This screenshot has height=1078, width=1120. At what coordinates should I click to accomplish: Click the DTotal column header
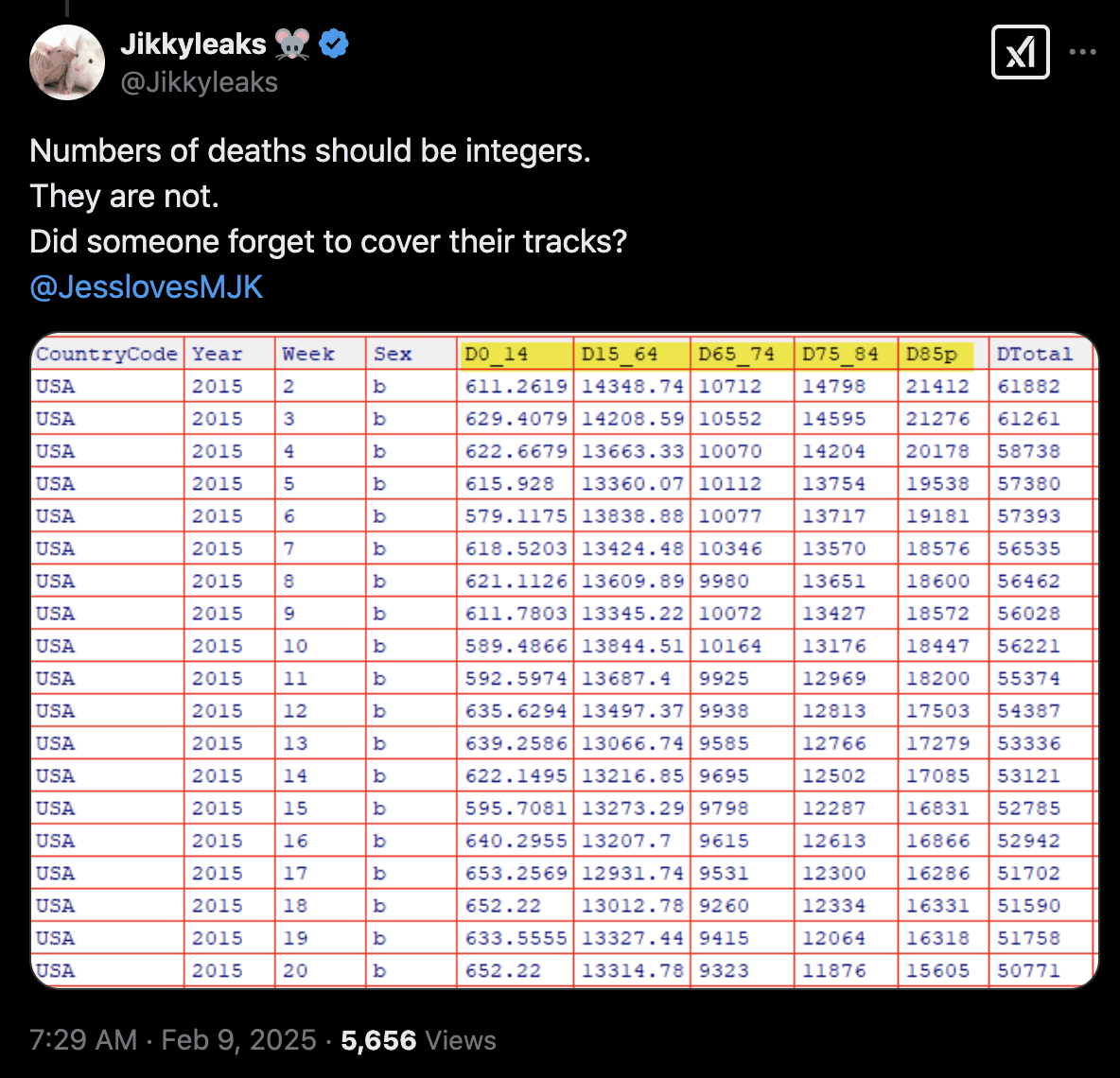[x=1035, y=354]
